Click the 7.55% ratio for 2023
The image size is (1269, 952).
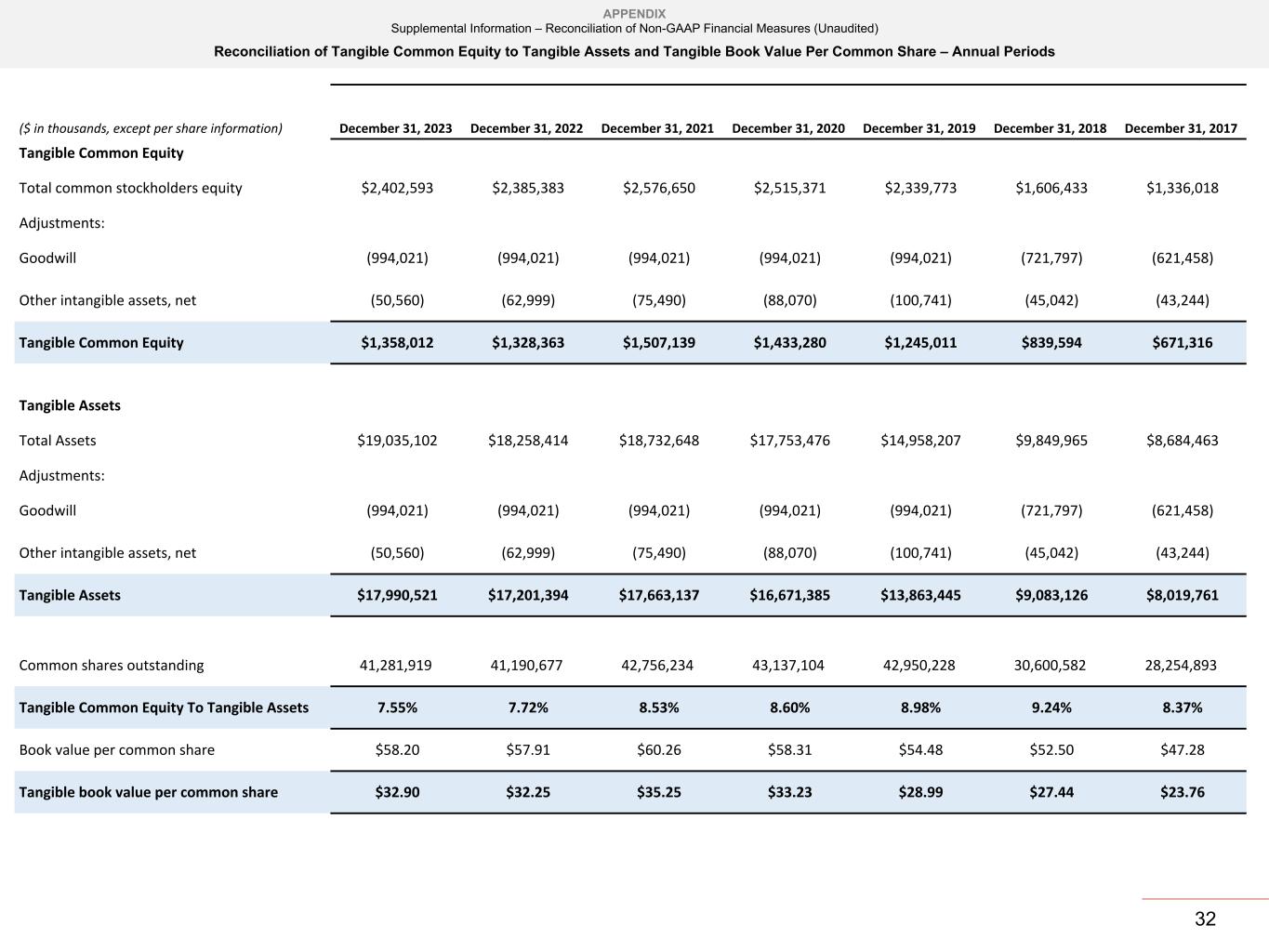pyautogui.click(x=397, y=707)
